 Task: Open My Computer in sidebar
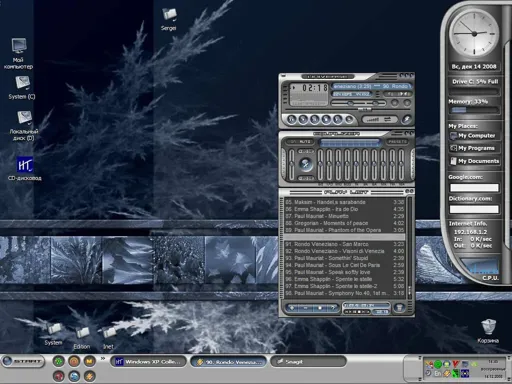[473, 136]
